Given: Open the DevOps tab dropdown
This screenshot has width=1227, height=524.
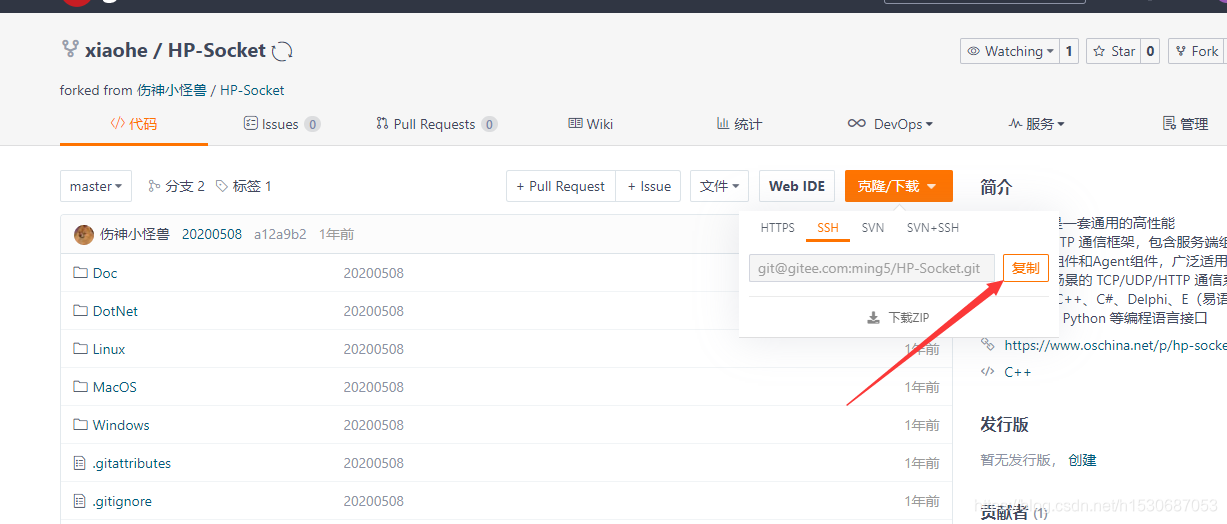Looking at the screenshot, I should [x=890, y=124].
